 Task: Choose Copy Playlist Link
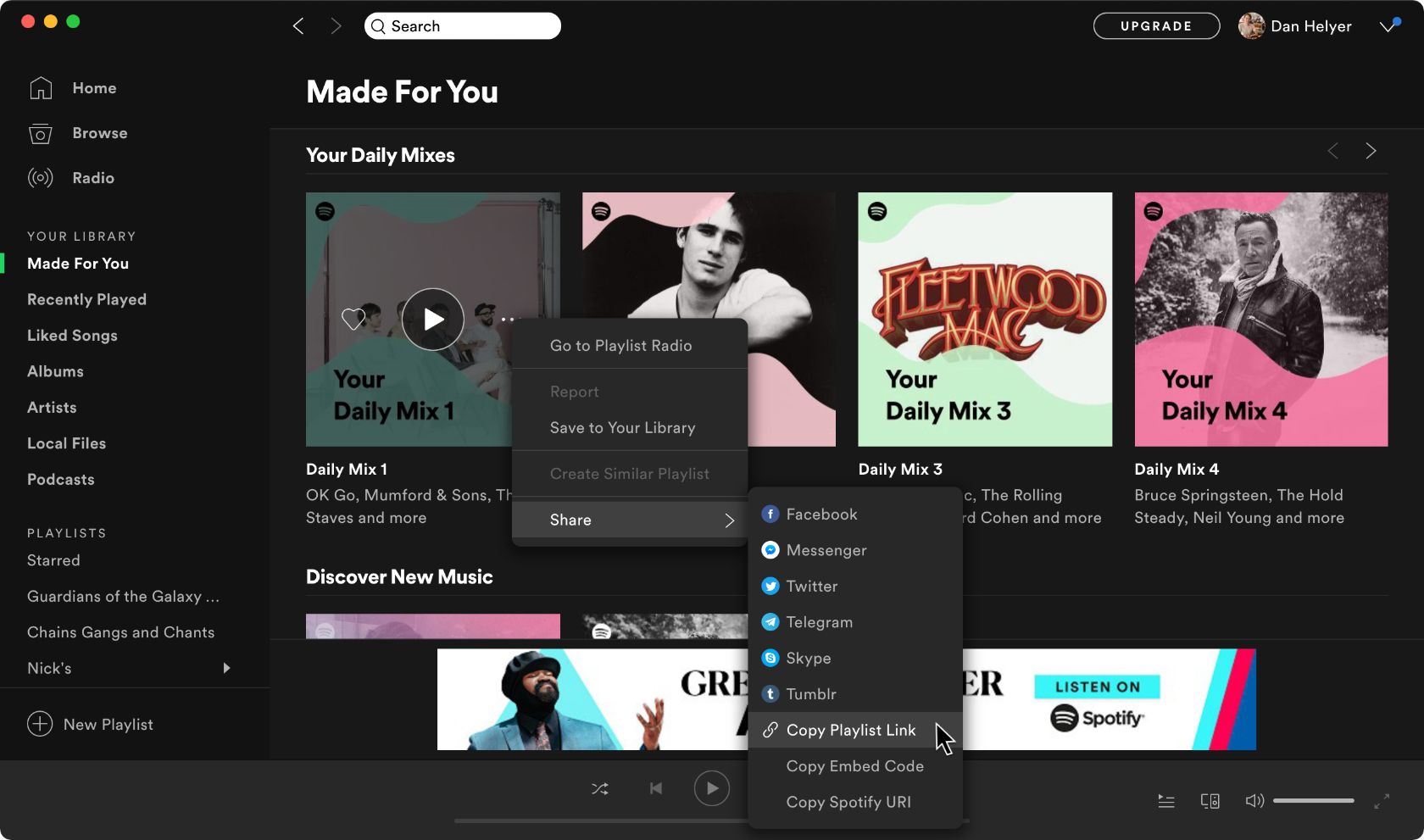855,730
